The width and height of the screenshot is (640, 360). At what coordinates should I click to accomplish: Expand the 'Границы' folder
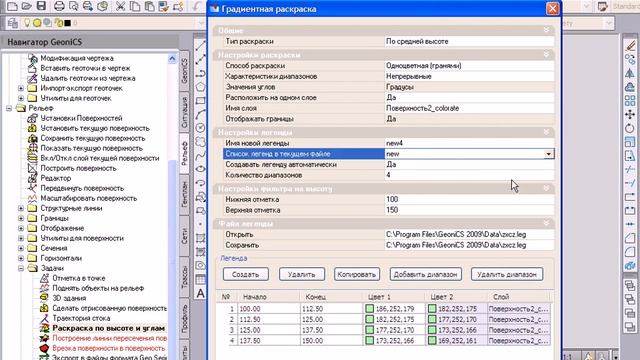[21, 218]
